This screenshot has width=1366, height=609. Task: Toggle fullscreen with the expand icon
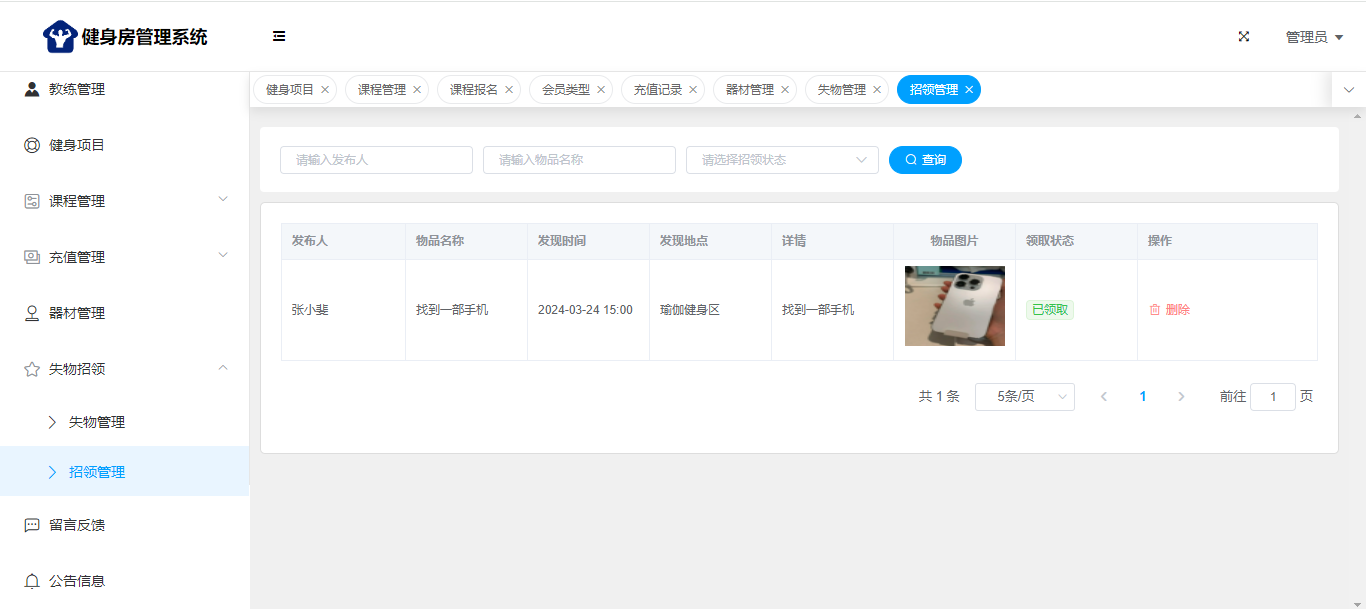click(1244, 37)
